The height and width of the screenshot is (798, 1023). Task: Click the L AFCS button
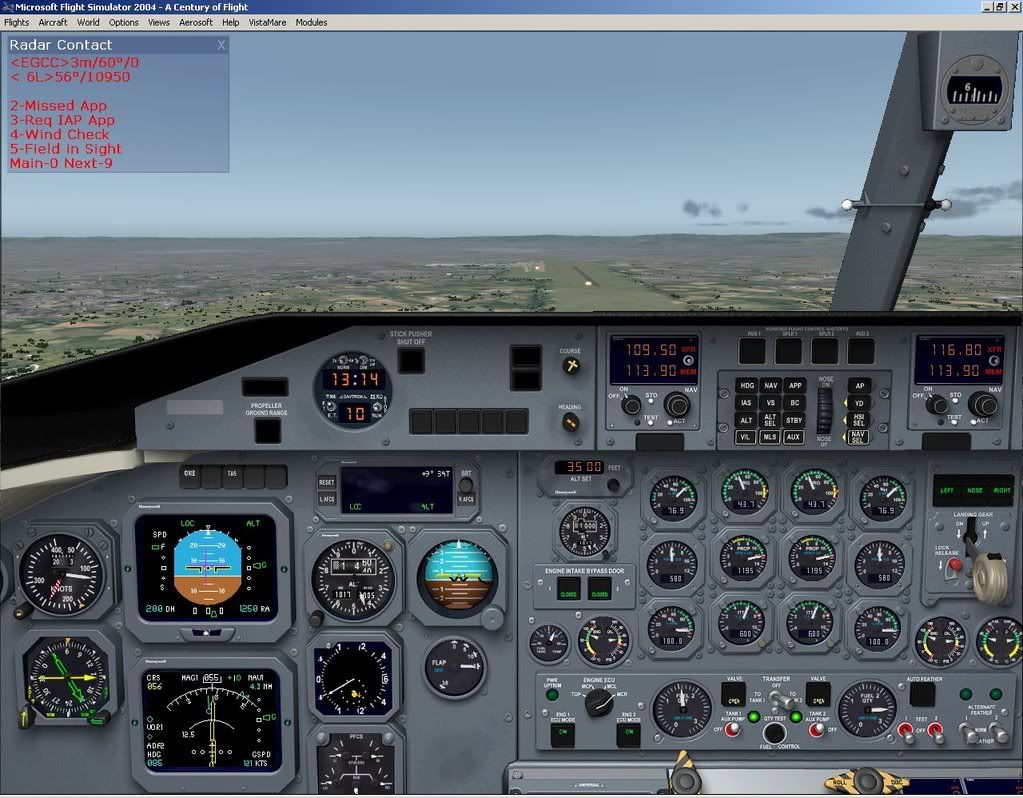326,499
